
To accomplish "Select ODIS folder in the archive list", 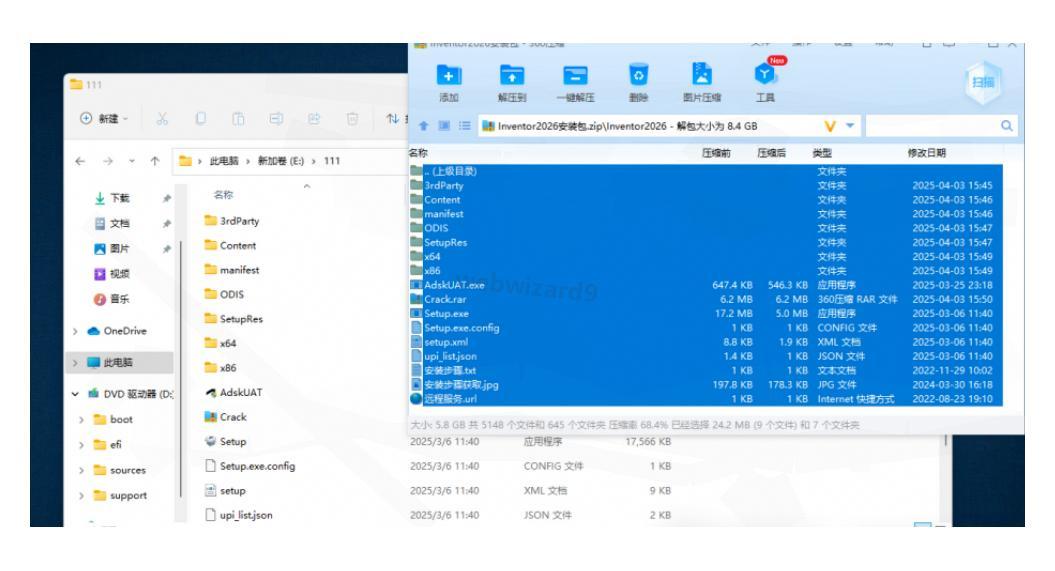I will (706, 228).
